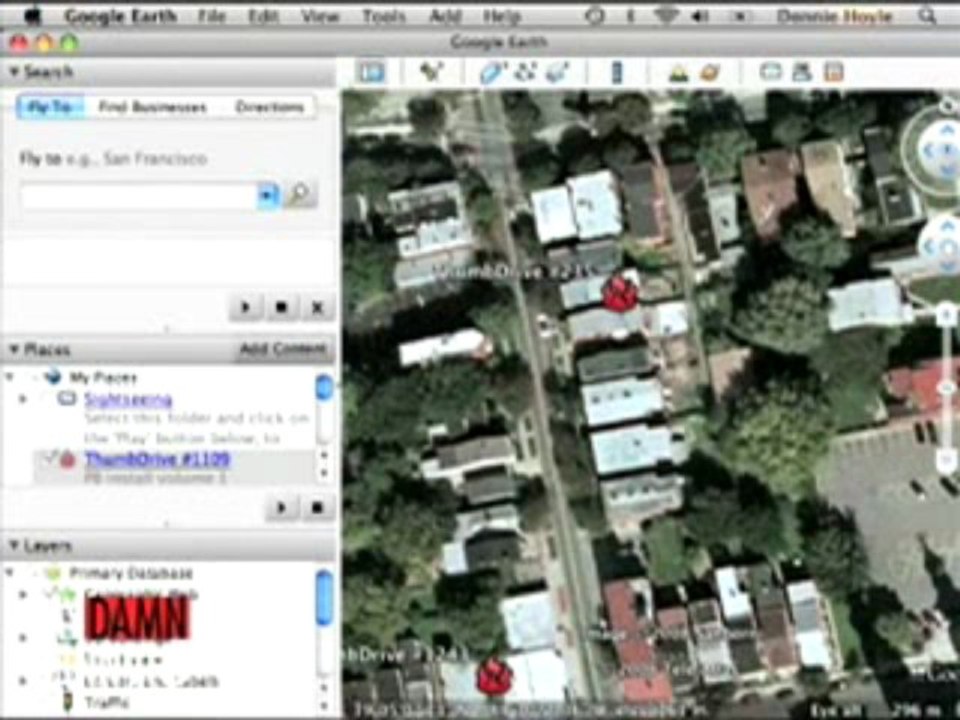This screenshot has width=960, height=720.
Task: Click the Add Image Overlay icon
Action: point(557,72)
